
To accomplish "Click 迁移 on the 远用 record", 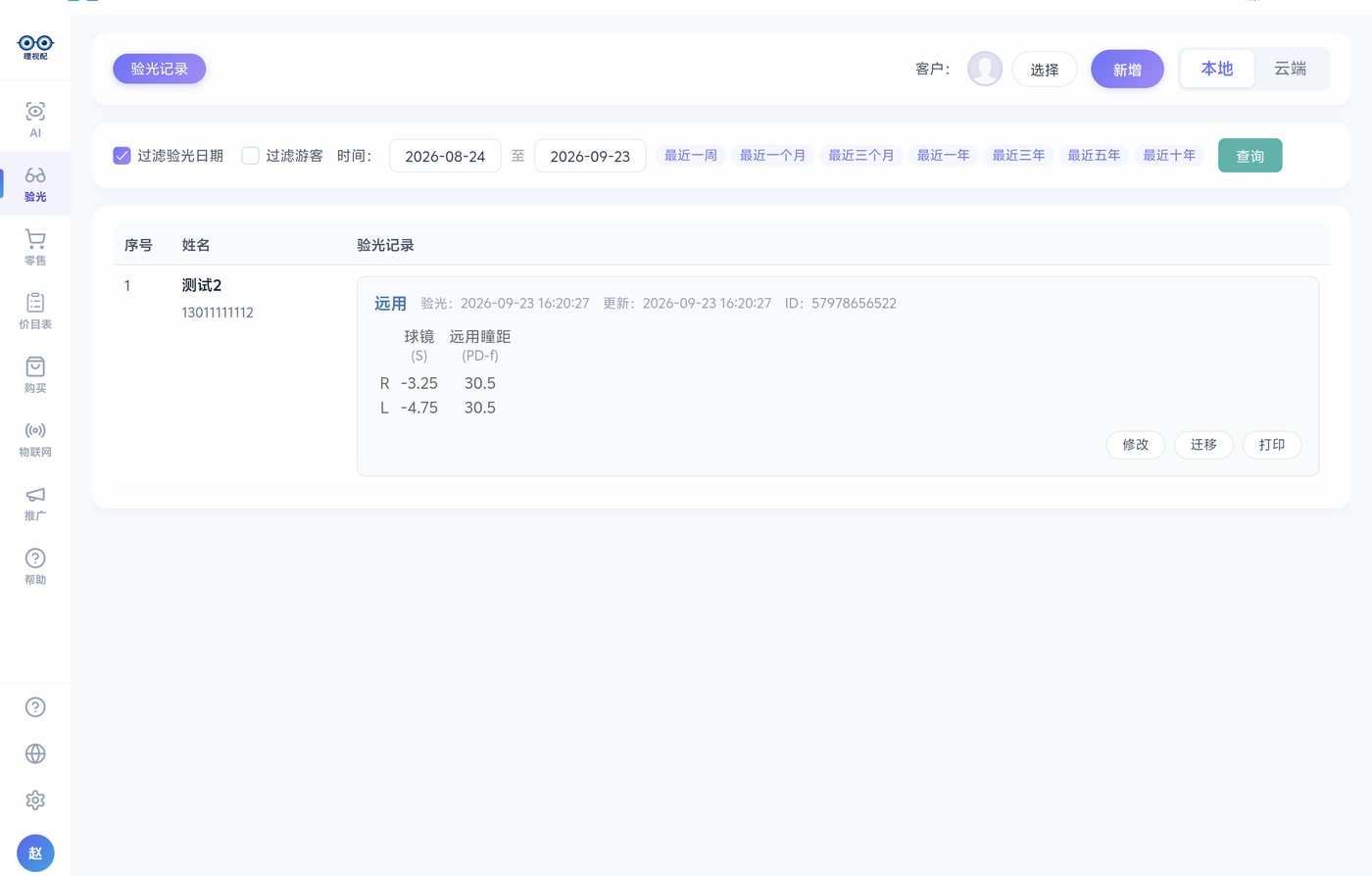I will [1203, 445].
